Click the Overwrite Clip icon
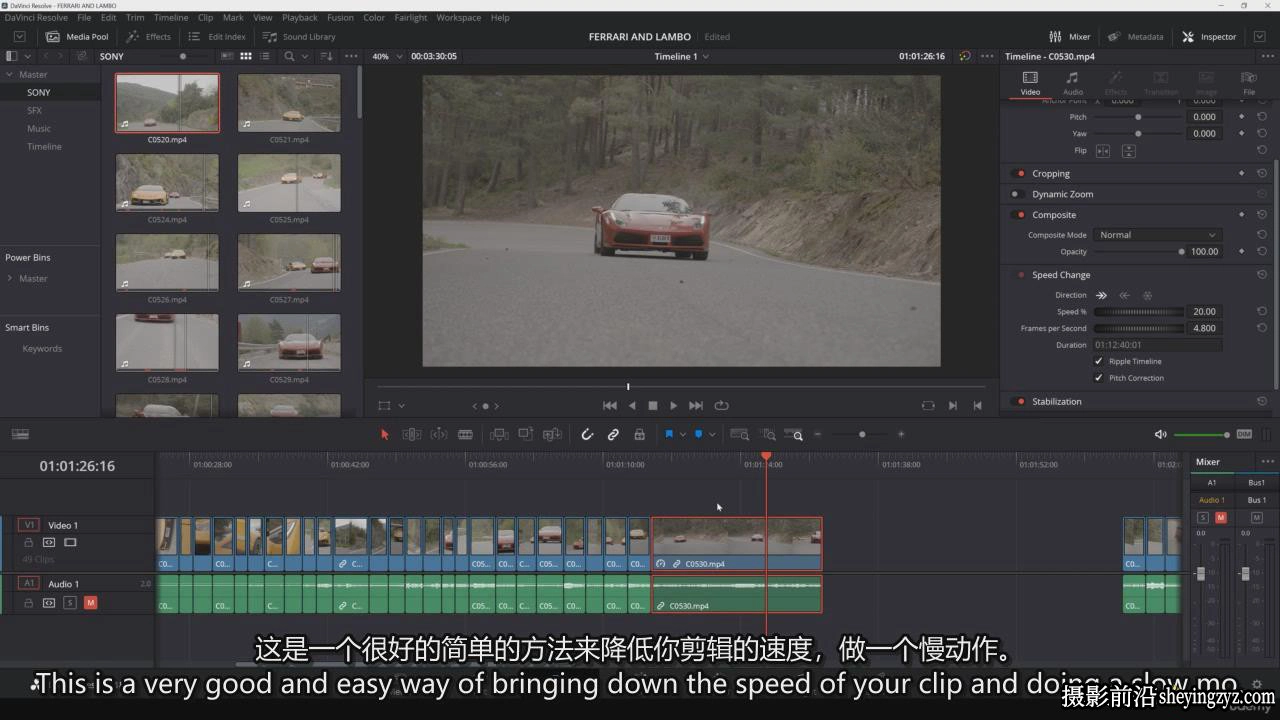 (525, 434)
